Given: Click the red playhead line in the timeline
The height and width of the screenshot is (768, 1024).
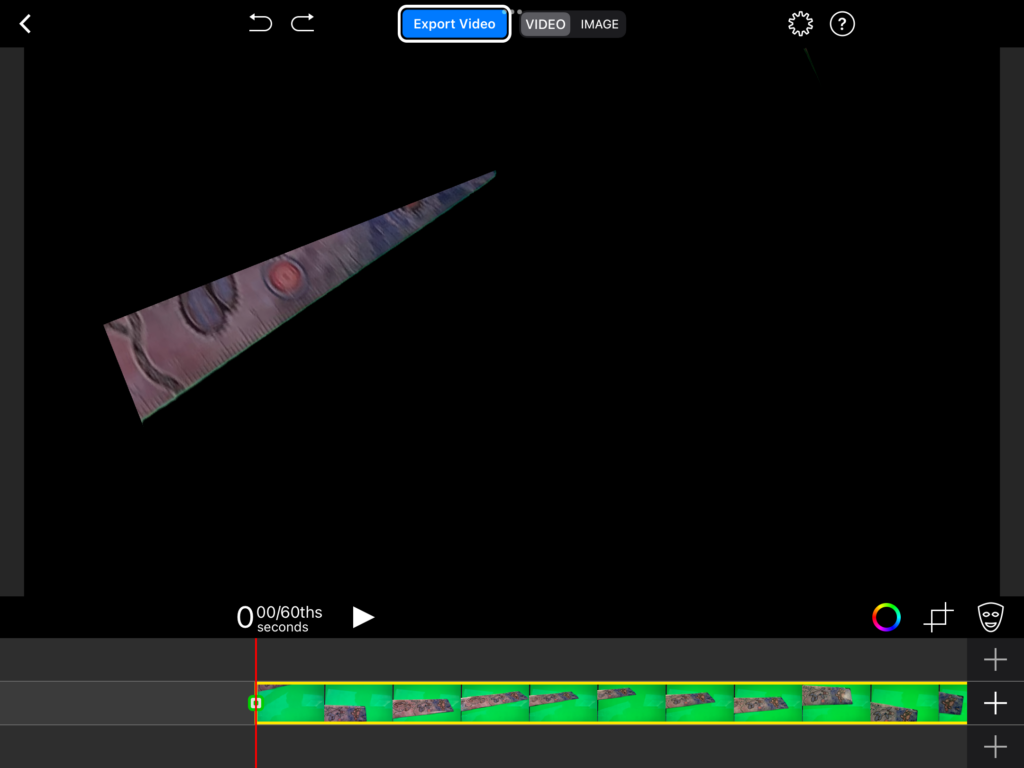Looking at the screenshot, I should [256, 660].
